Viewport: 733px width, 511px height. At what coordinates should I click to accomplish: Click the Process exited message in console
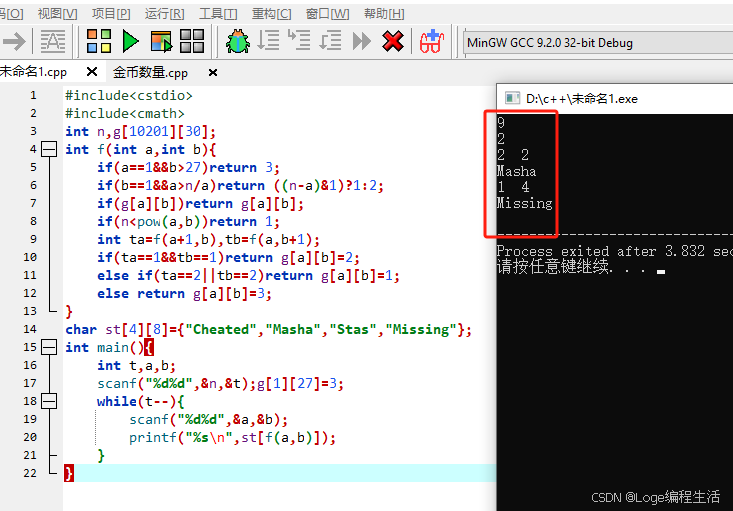615,251
